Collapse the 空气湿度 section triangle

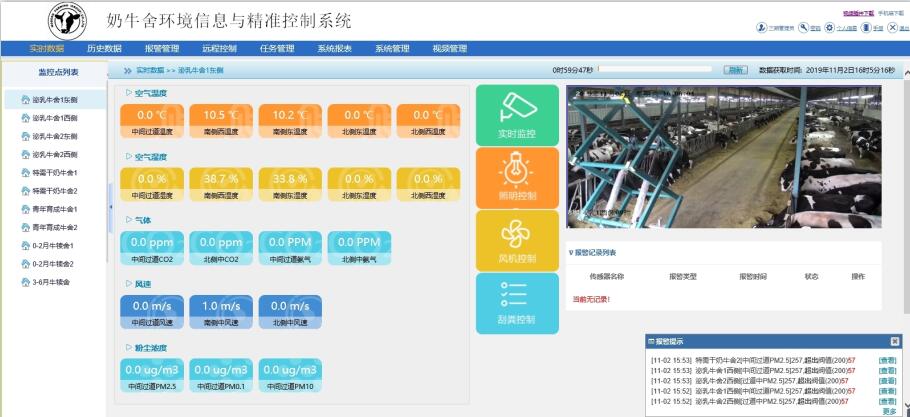click(130, 157)
